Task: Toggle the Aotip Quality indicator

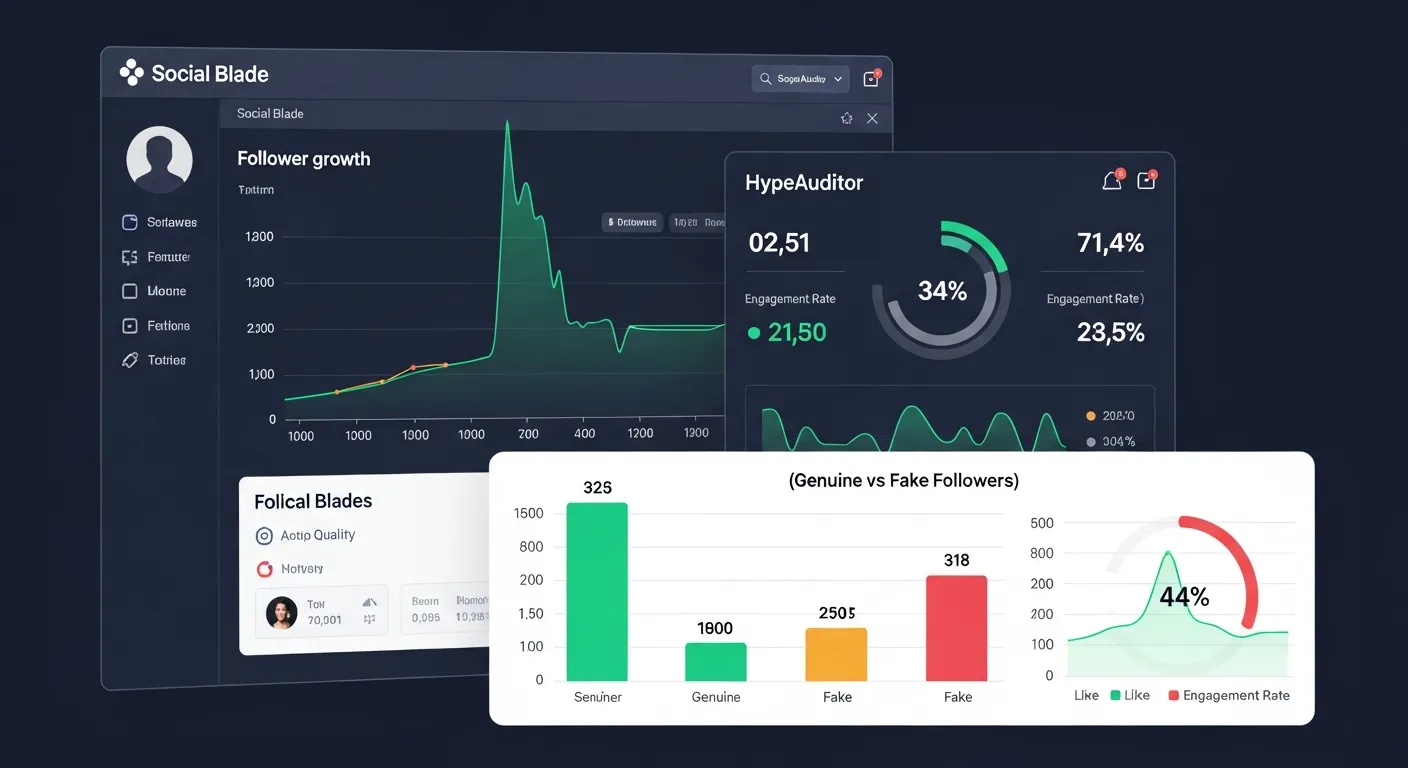Action: [x=263, y=535]
